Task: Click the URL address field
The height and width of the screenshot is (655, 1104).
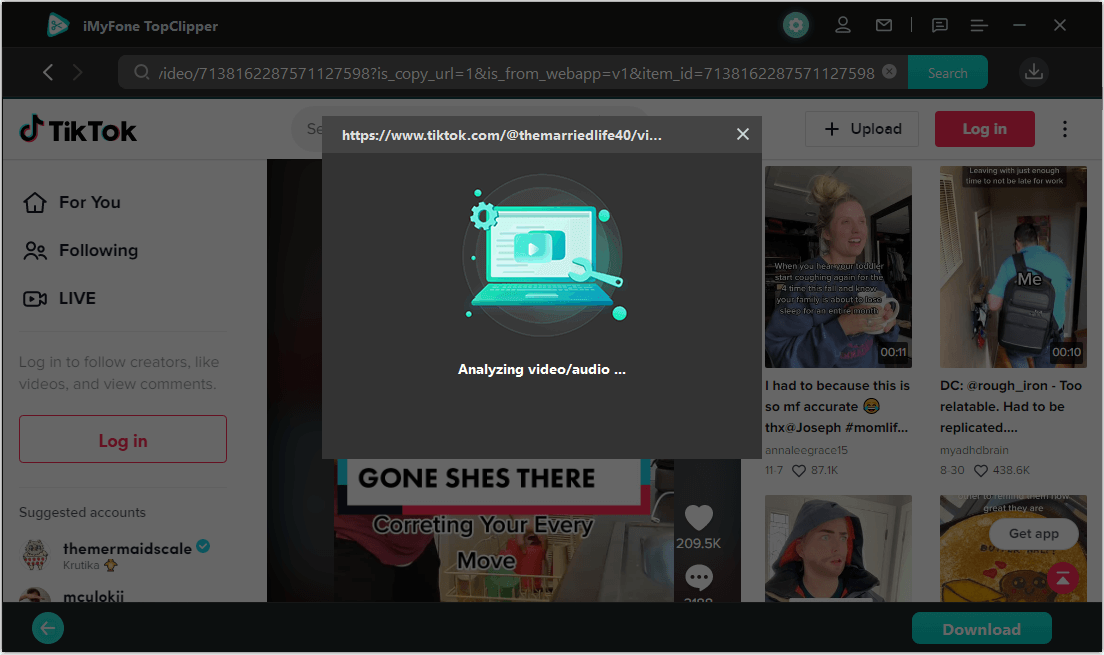Action: tap(515, 73)
